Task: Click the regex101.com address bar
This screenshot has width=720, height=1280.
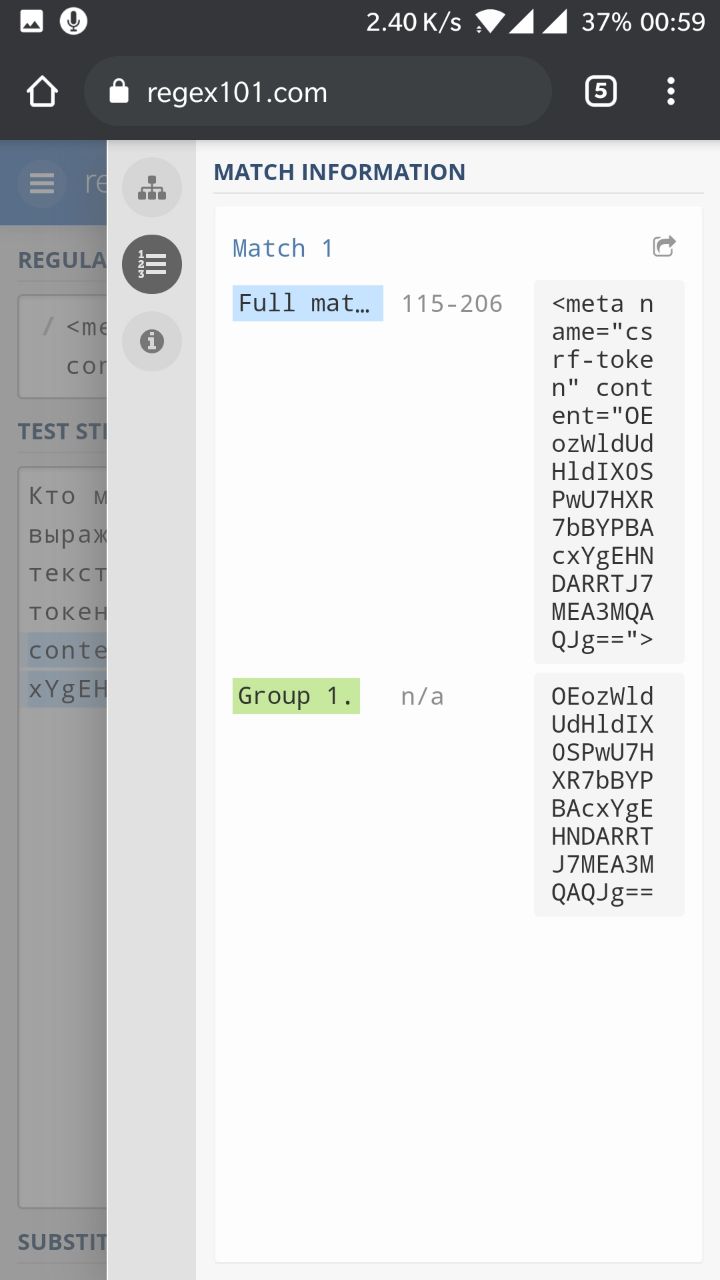Action: [x=318, y=92]
